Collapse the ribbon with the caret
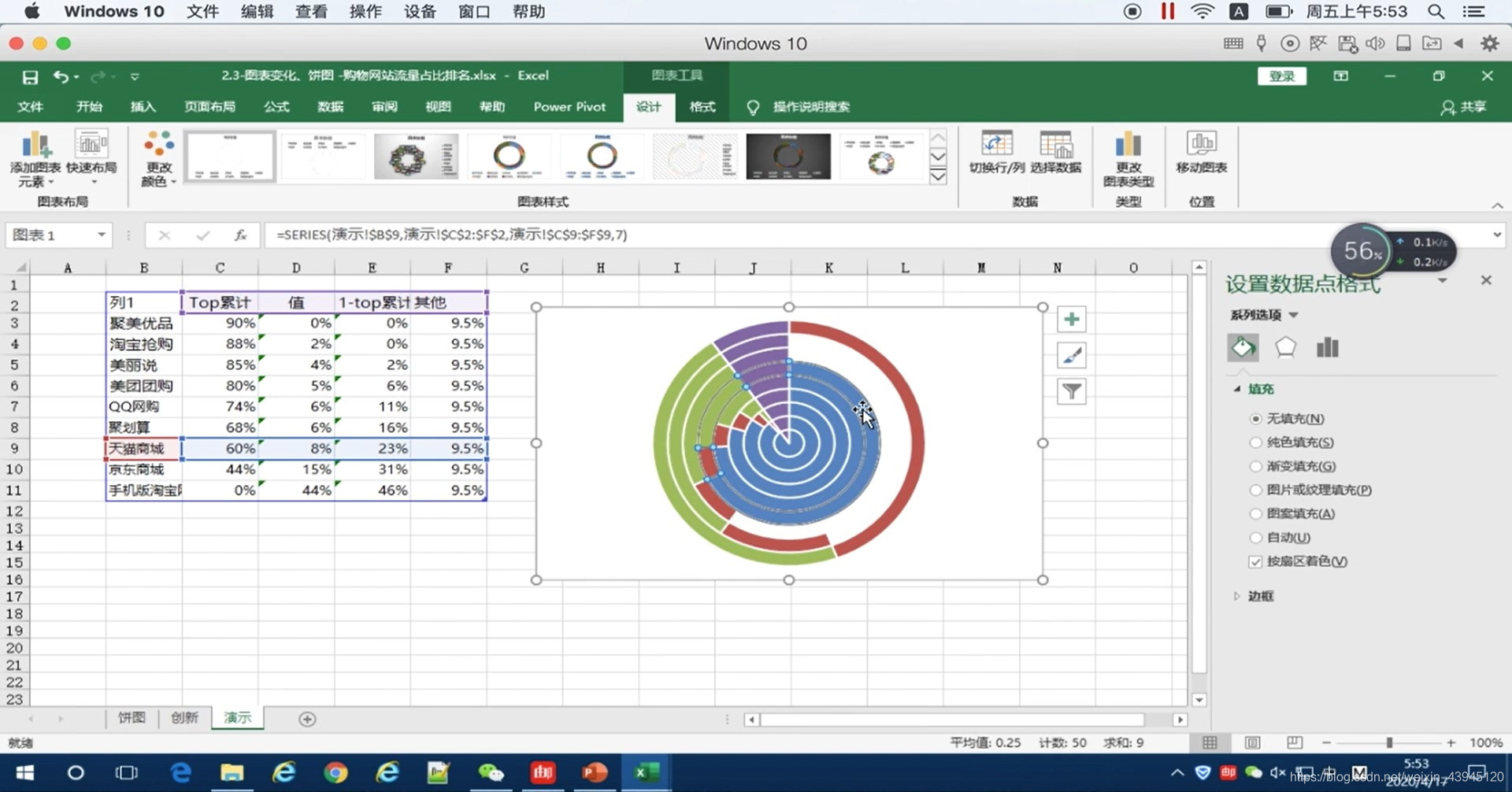This screenshot has width=1512, height=792. (1497, 205)
